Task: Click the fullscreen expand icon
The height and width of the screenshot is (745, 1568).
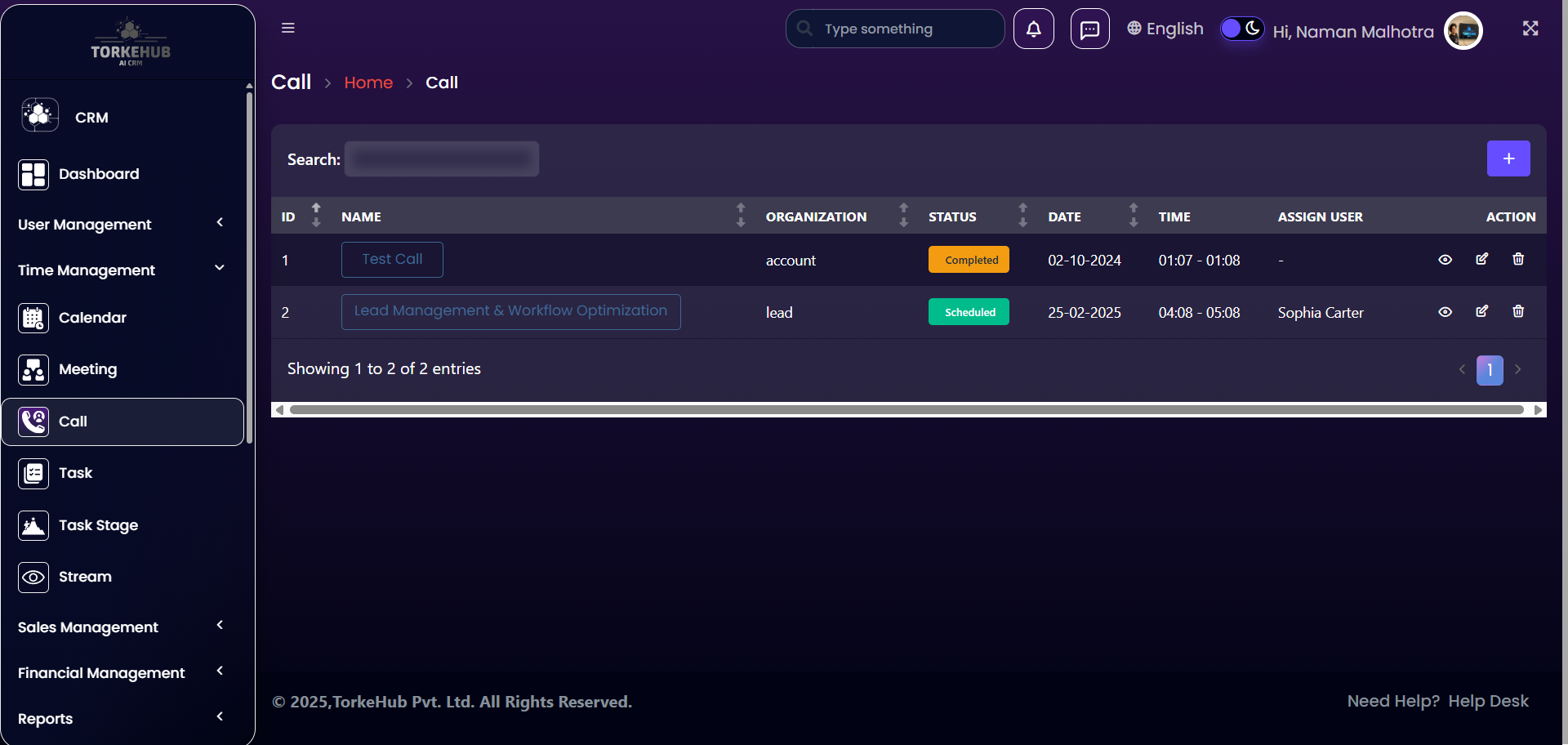Action: [x=1530, y=29]
